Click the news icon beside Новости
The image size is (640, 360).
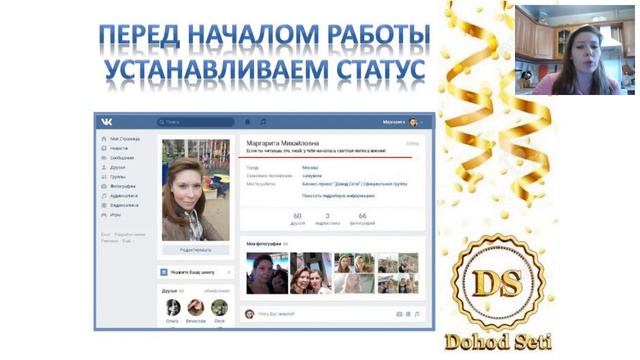104,148
